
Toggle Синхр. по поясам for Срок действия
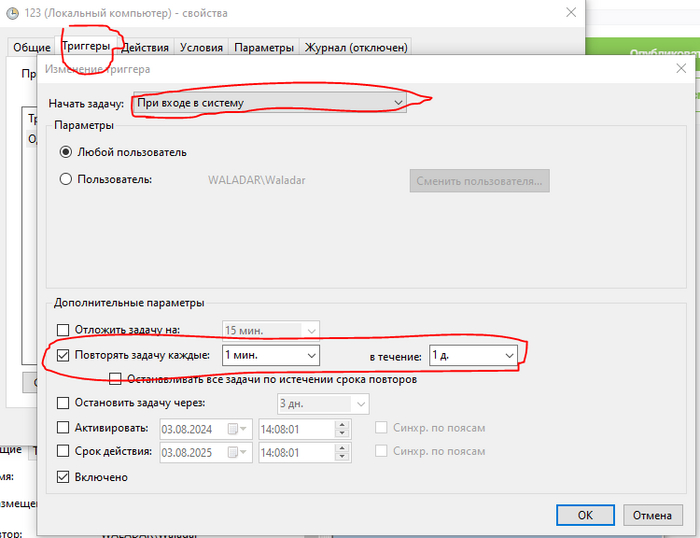(381, 451)
